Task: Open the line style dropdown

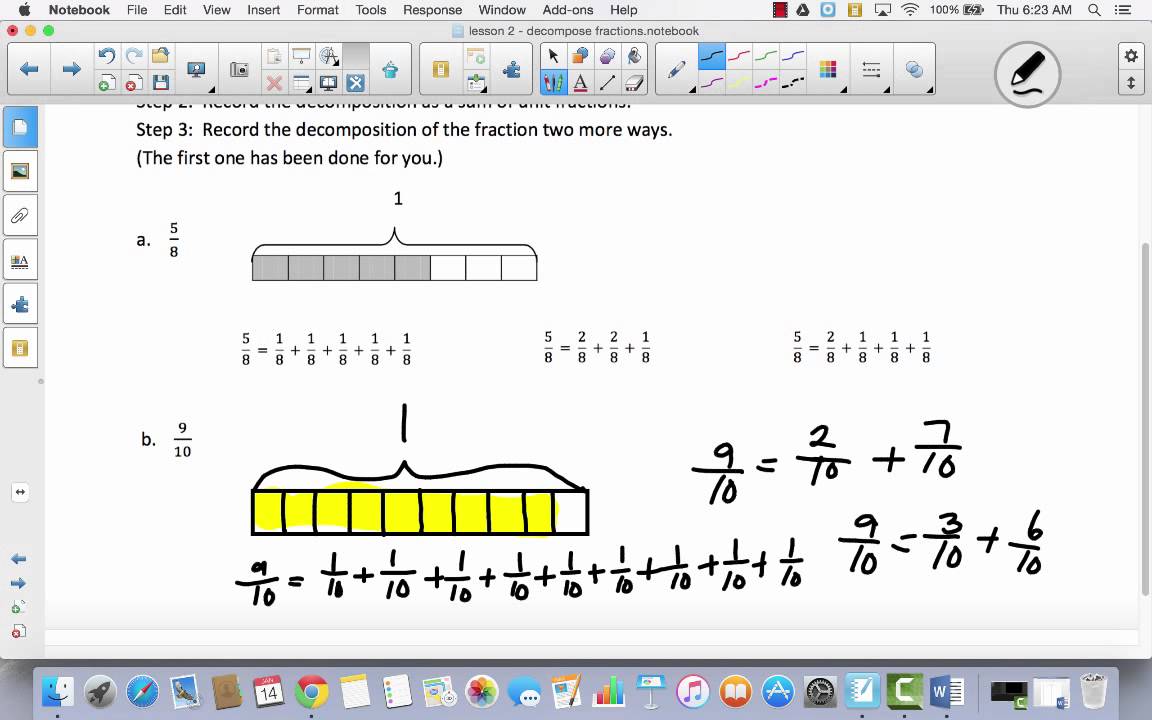Action: 872,71
